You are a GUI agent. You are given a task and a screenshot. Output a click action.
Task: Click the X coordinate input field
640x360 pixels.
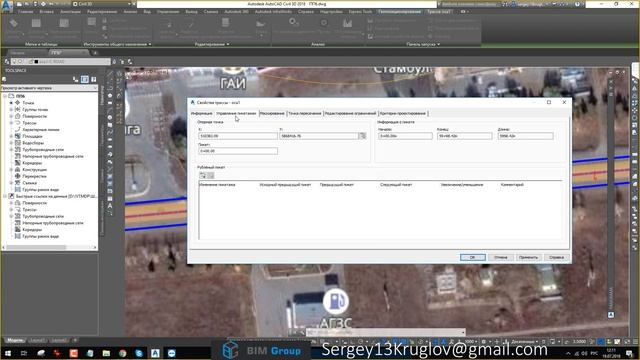238,136
